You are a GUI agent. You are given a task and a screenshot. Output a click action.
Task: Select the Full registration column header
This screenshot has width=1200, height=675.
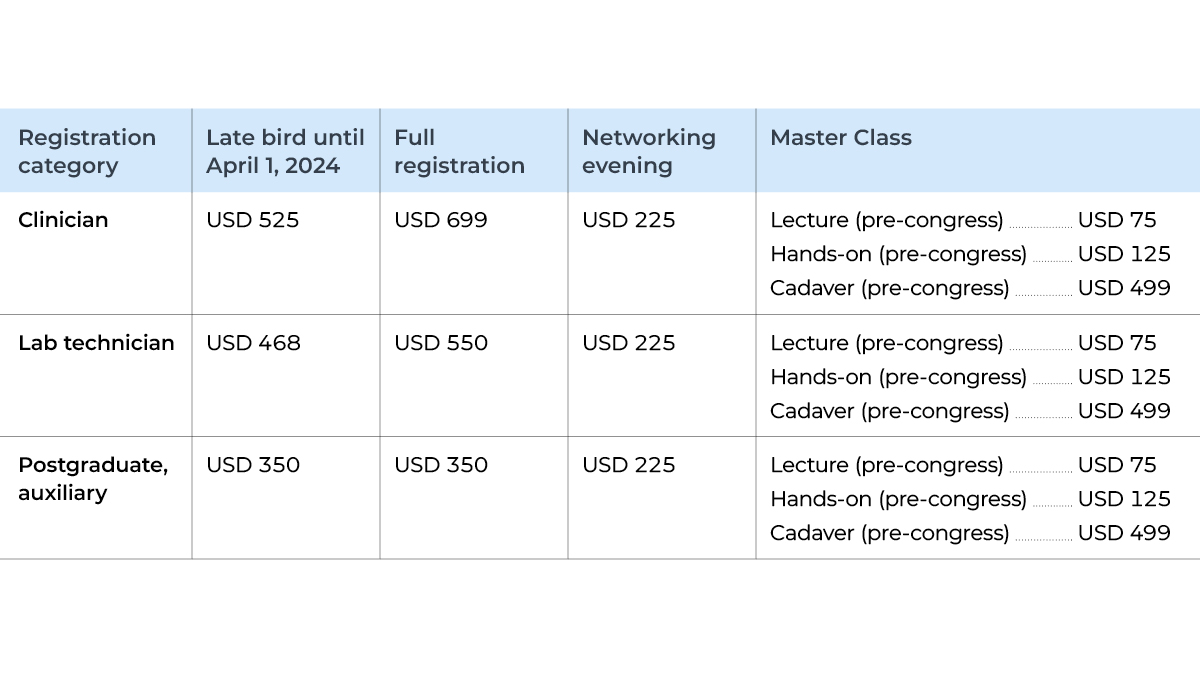(459, 151)
